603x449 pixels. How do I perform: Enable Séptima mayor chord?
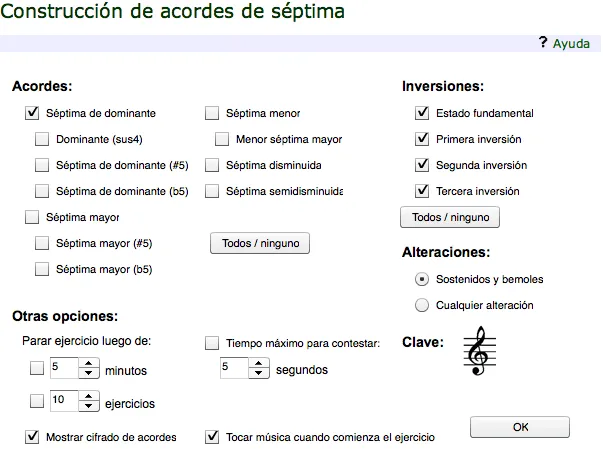(32, 217)
